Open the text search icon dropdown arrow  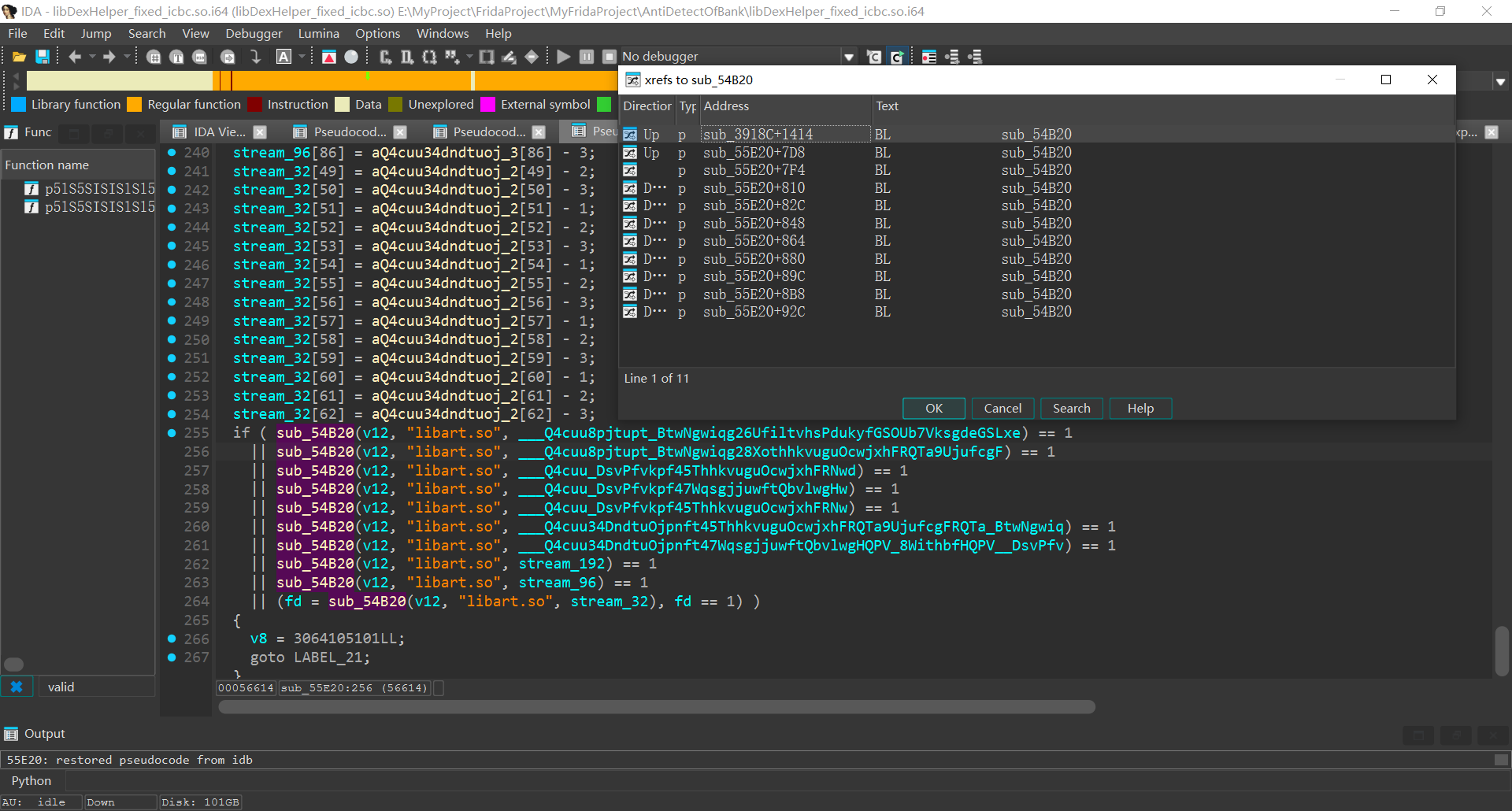(x=302, y=57)
